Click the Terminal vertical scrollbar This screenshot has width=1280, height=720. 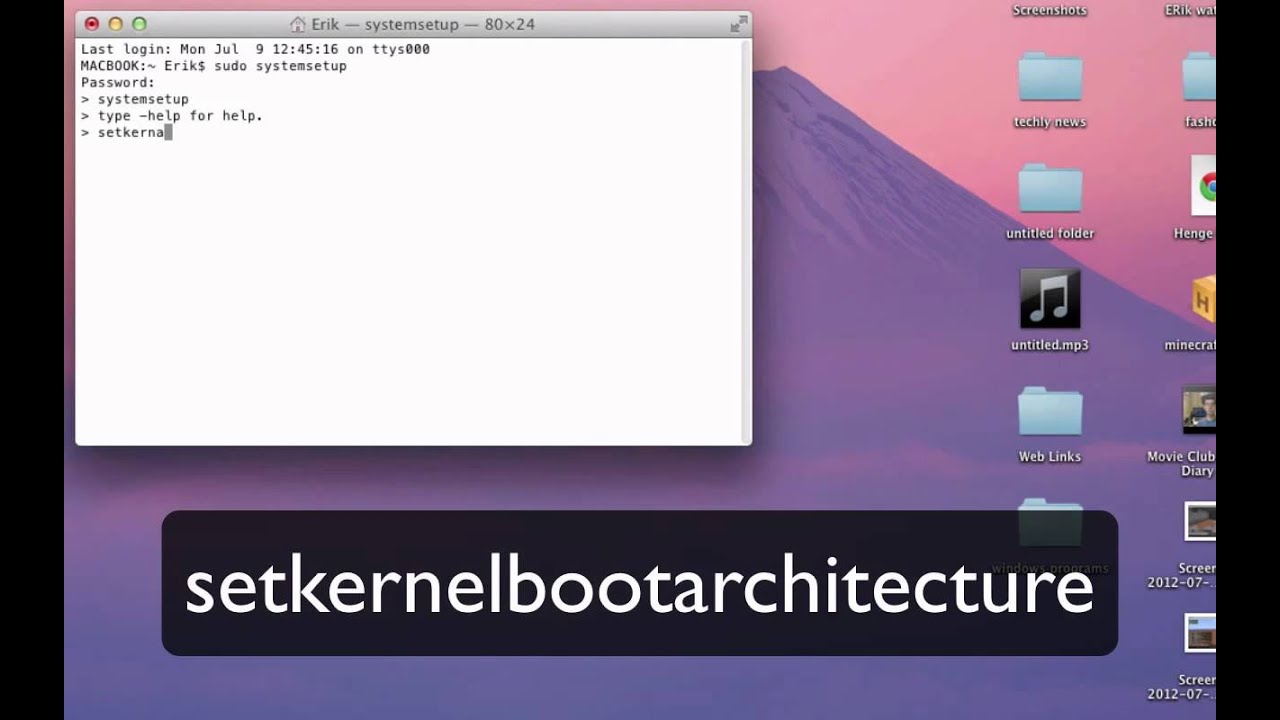746,241
